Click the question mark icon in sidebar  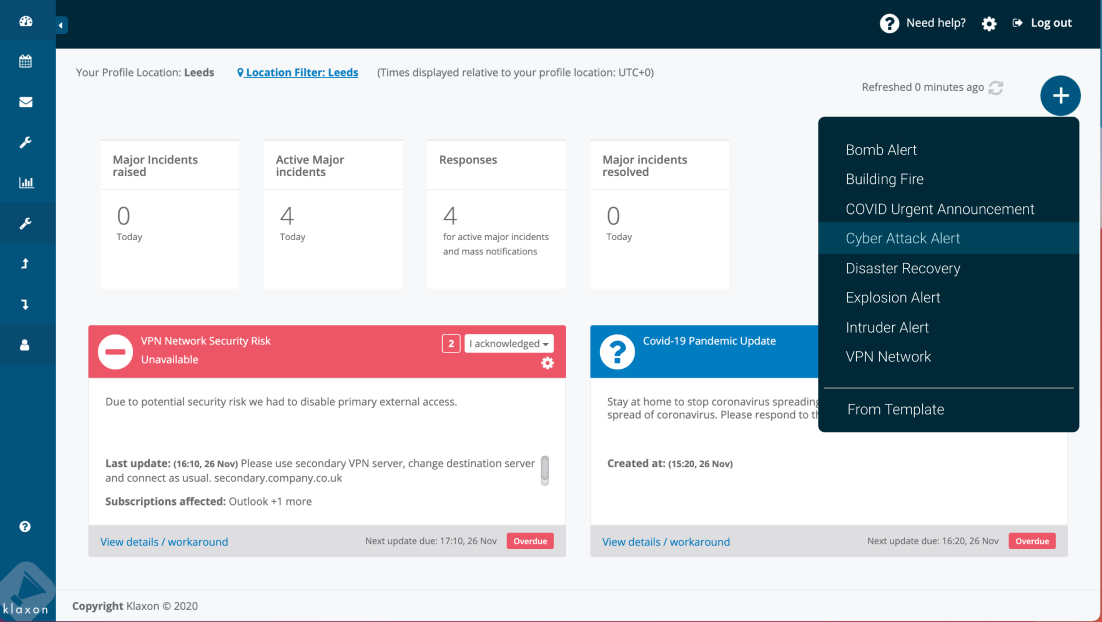pyautogui.click(x=26, y=526)
